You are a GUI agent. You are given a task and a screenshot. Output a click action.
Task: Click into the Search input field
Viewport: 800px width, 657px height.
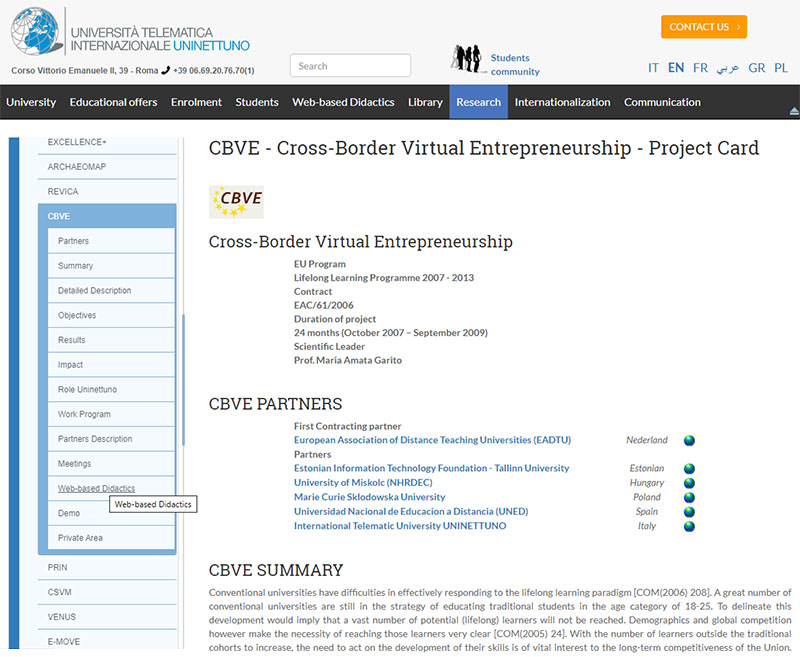point(350,66)
